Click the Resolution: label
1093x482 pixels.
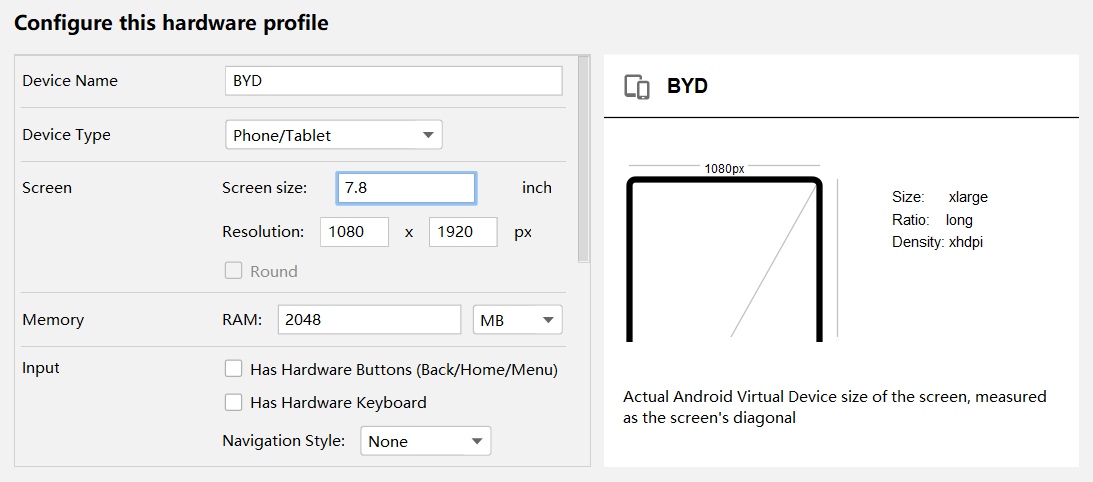[x=263, y=232]
